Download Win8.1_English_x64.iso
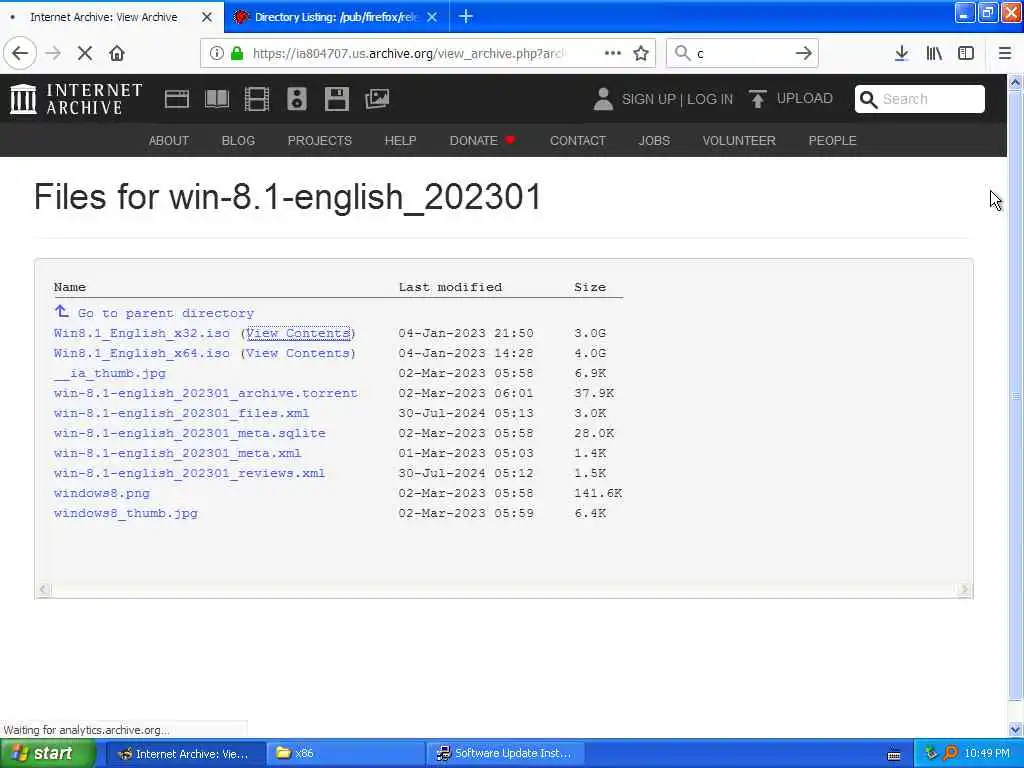Image resolution: width=1024 pixels, height=768 pixels. (x=142, y=353)
